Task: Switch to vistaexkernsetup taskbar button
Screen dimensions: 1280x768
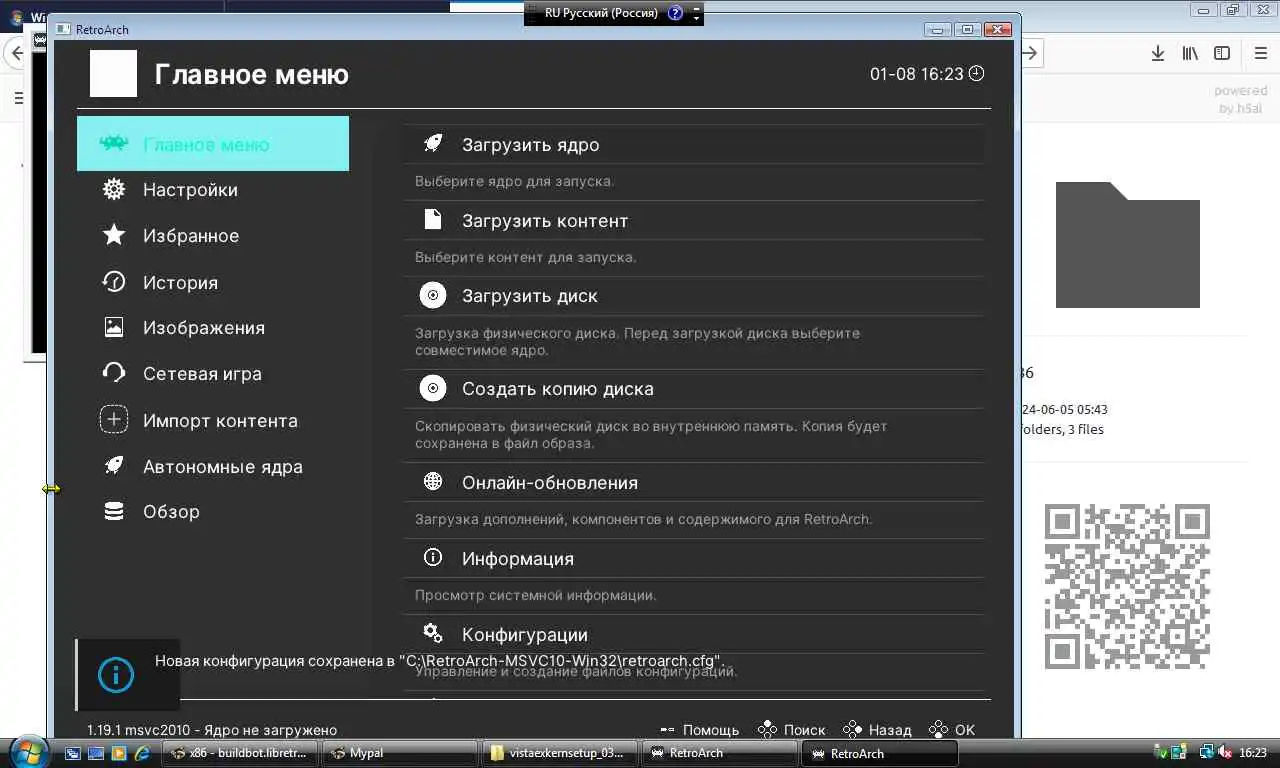Action: (x=558, y=753)
